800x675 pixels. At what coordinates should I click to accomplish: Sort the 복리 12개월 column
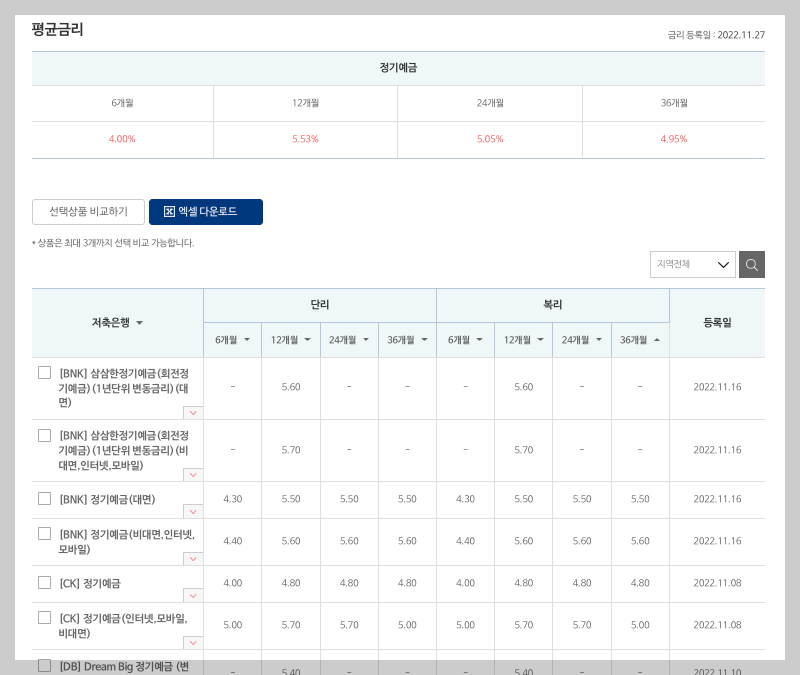541,340
